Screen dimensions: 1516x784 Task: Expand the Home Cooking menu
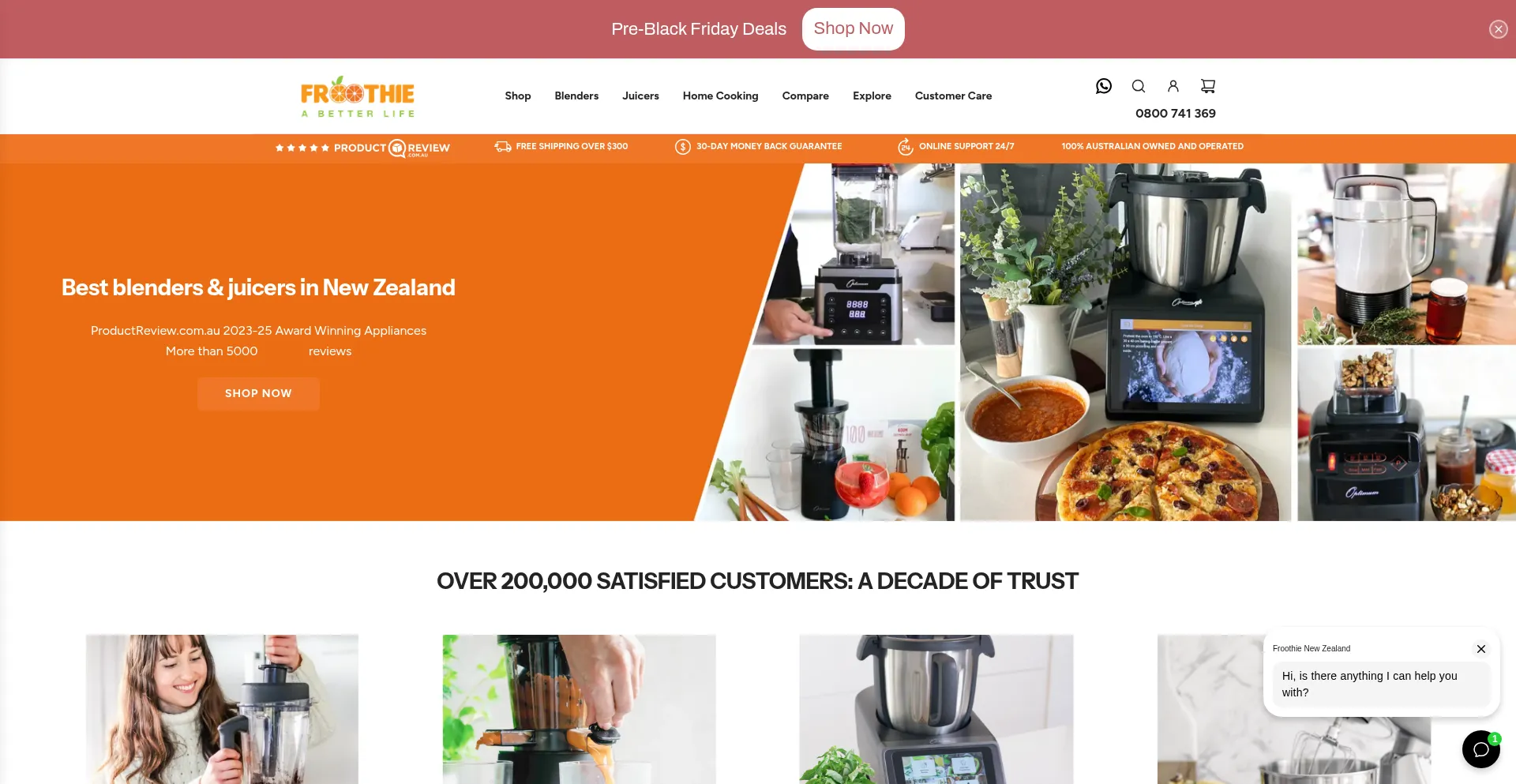pyautogui.click(x=720, y=96)
